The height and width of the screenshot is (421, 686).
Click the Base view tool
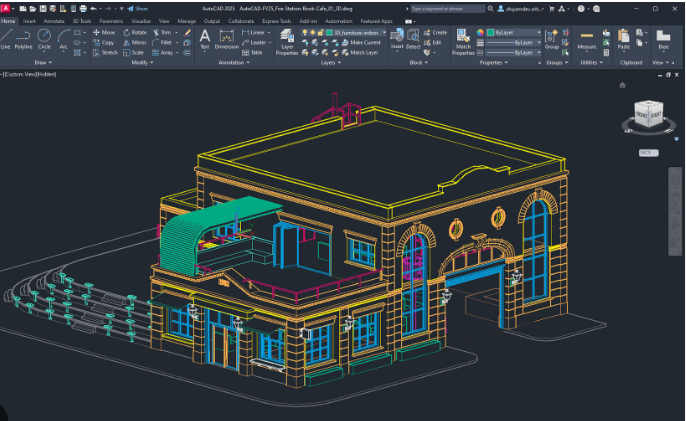click(663, 39)
